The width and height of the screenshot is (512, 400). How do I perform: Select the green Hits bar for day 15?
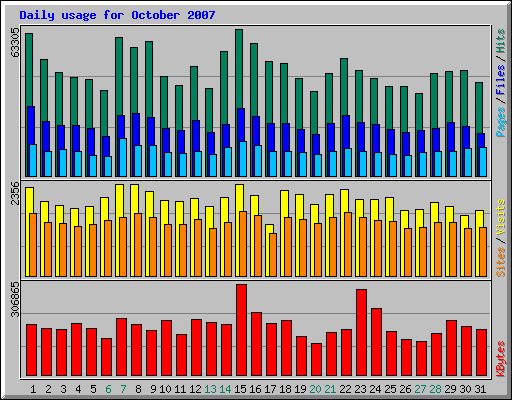click(239, 68)
